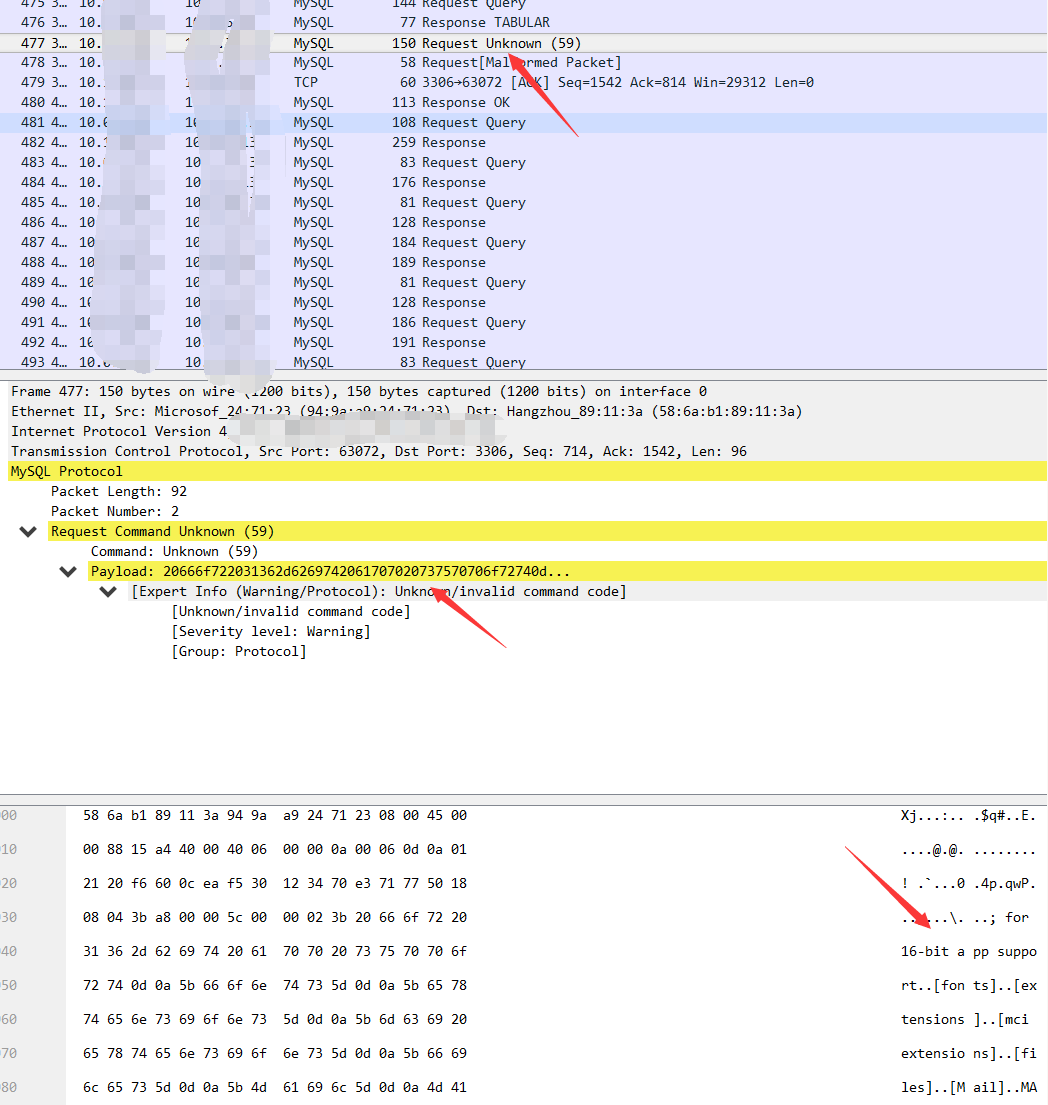Image resolution: width=1048 pixels, height=1105 pixels.
Task: Click the Severity level: Warning line
Action: tap(271, 631)
